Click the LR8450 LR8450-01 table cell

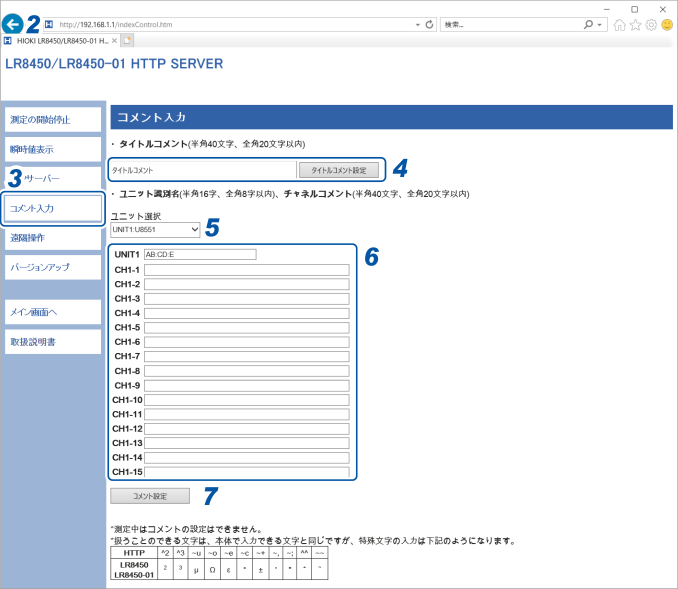(134, 570)
